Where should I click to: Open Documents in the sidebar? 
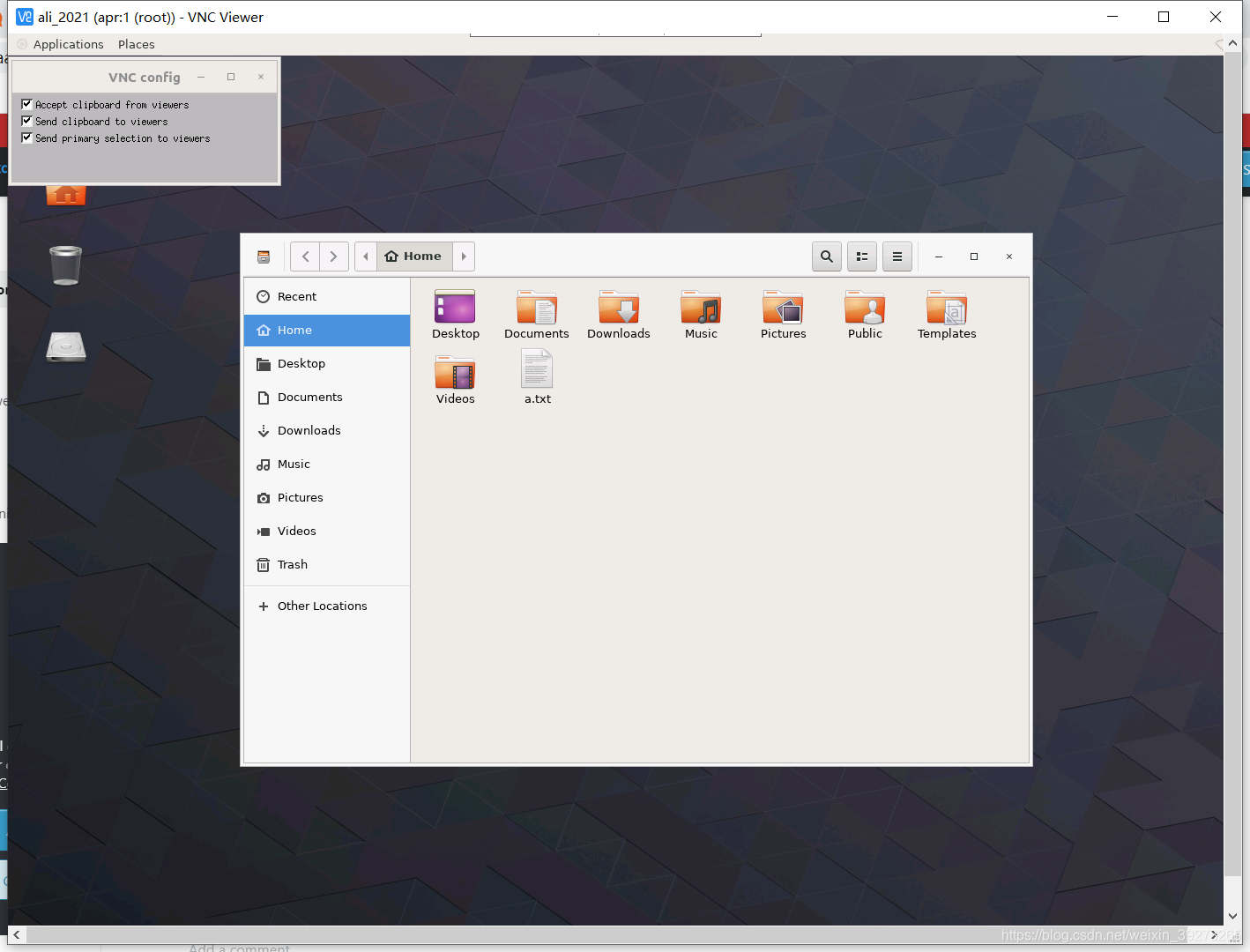[x=327, y=398]
